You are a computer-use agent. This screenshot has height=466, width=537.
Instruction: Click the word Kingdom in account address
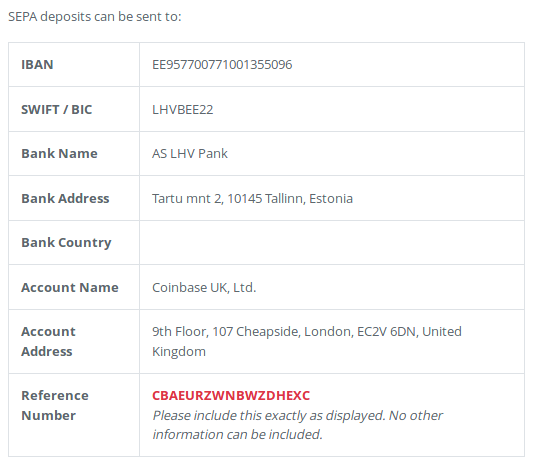[x=179, y=352]
